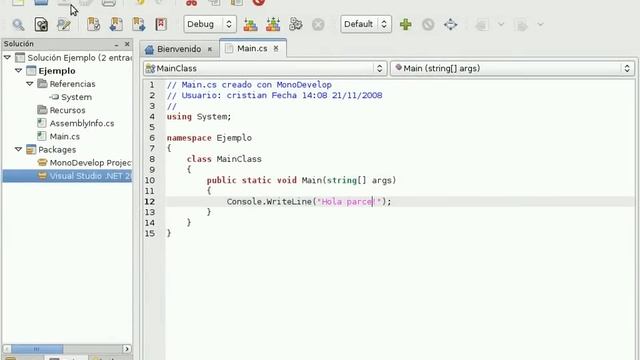Click line number 12 in the gutter

pos(150,201)
